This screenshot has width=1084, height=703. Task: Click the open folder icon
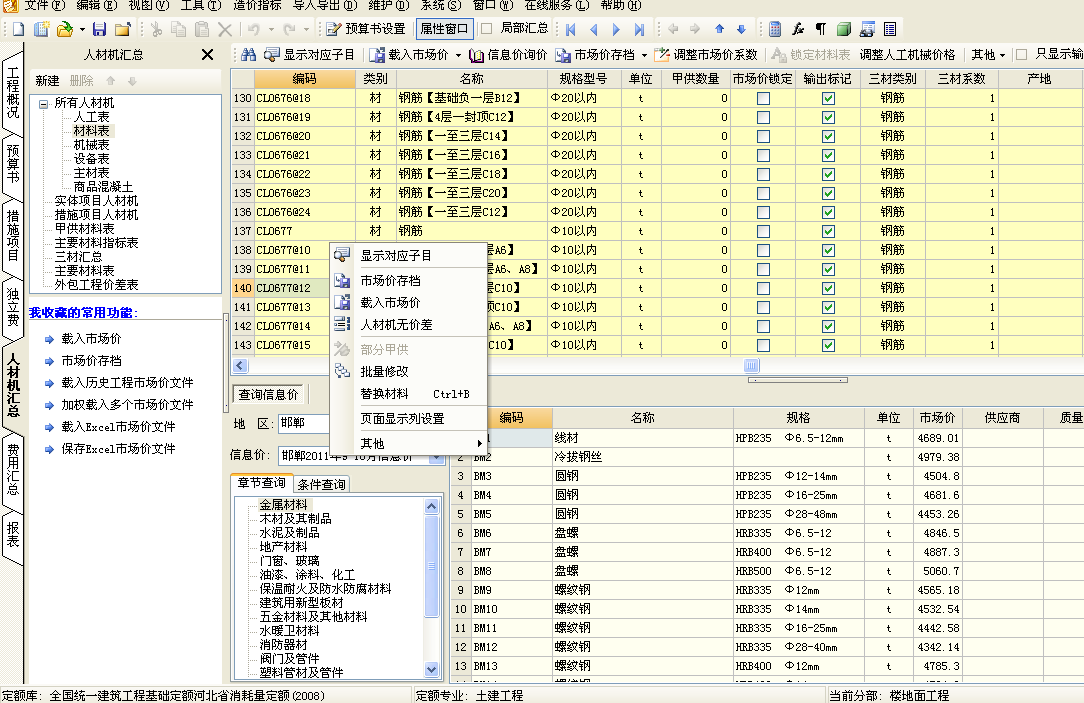[64, 29]
